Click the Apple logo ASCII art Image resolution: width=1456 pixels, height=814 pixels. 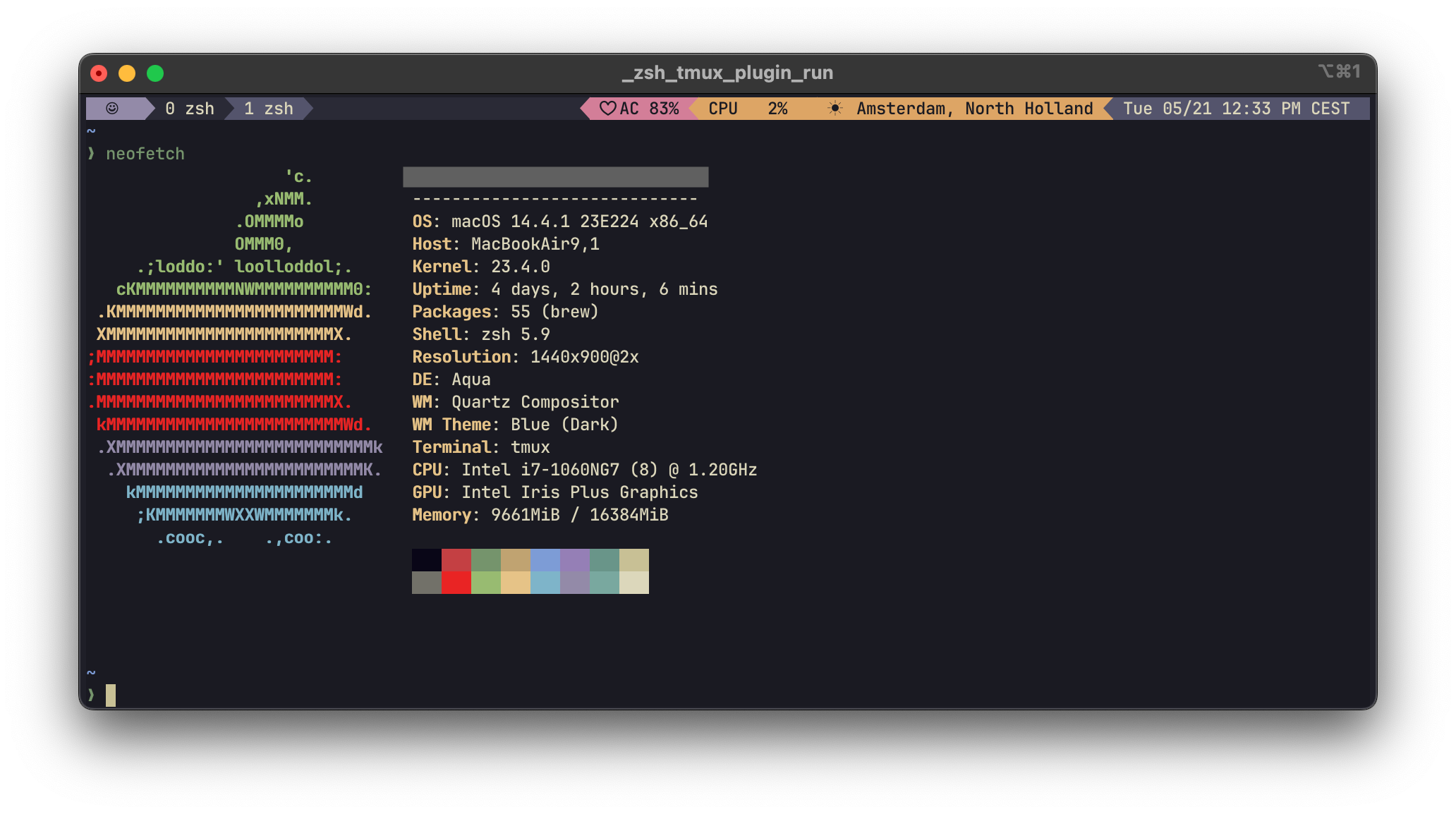235,357
